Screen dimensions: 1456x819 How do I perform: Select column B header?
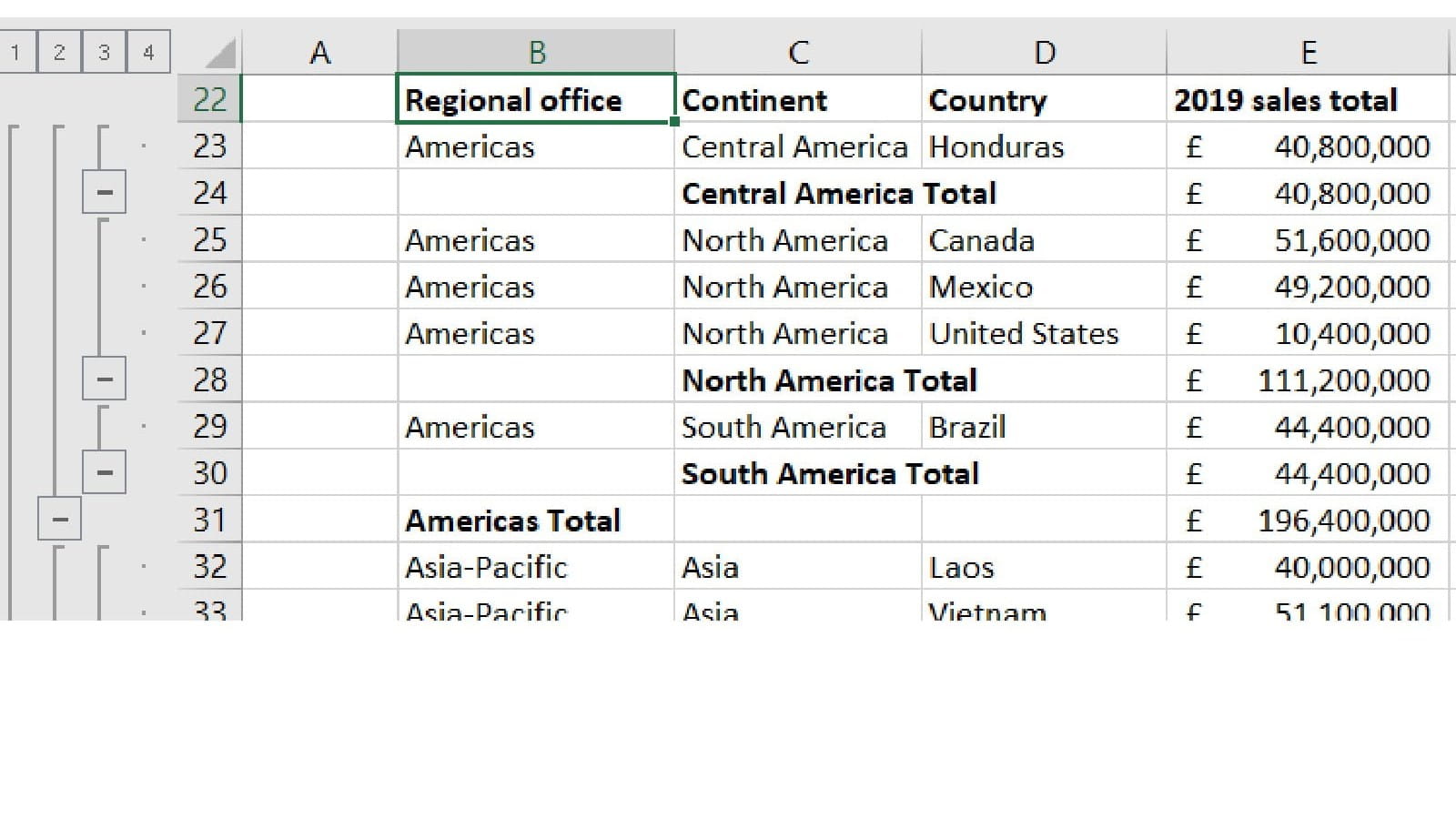click(x=536, y=53)
